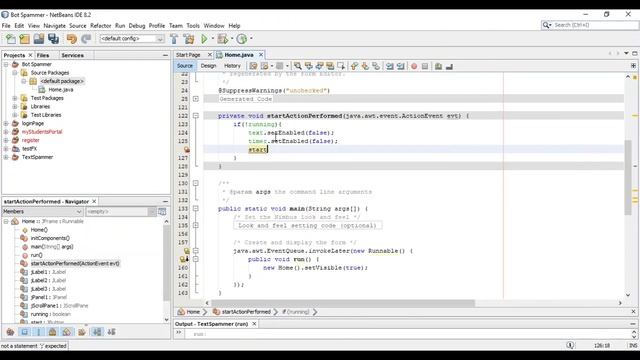640x360 pixels.
Task: Toggle Sort by Source in Navigator
Action: click(111, 332)
